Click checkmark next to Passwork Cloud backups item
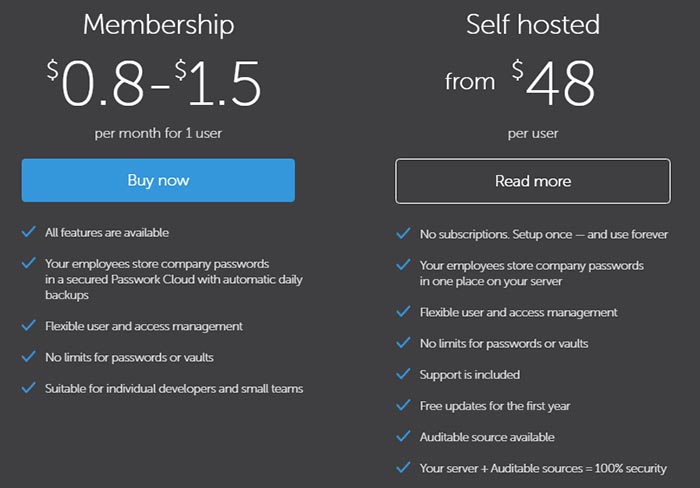 (x=29, y=263)
